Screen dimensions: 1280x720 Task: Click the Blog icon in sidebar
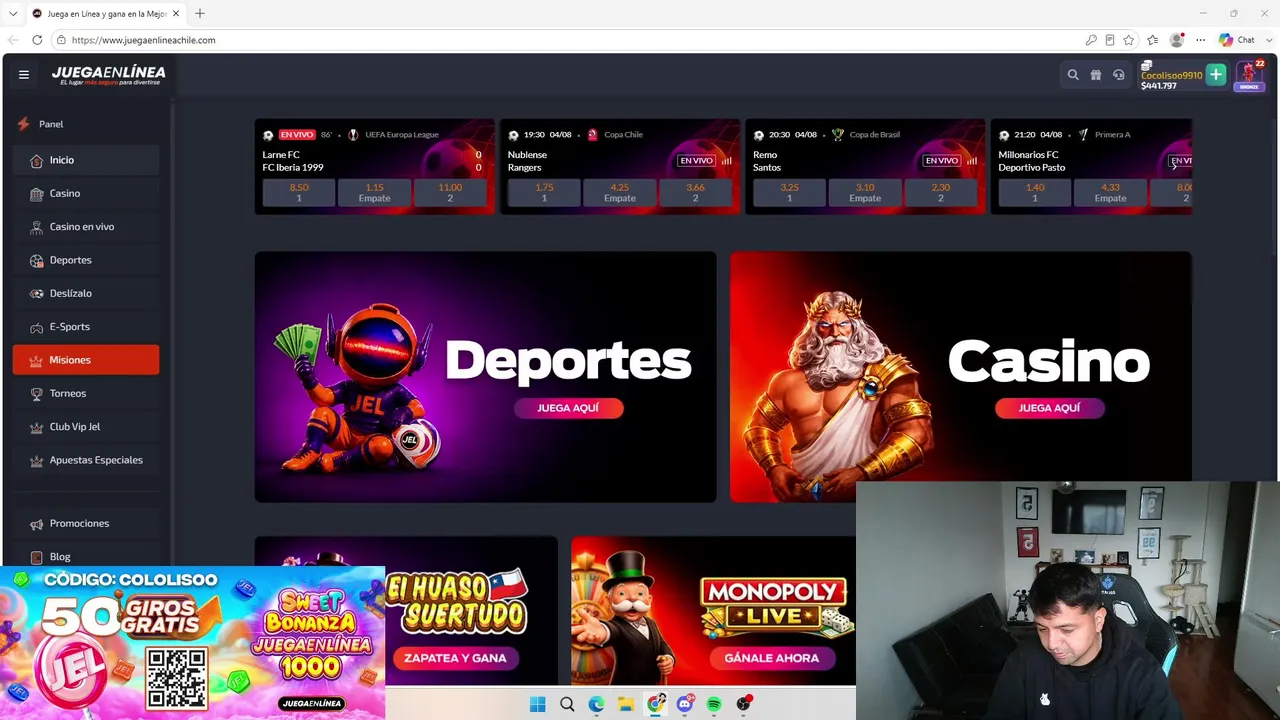click(37, 557)
